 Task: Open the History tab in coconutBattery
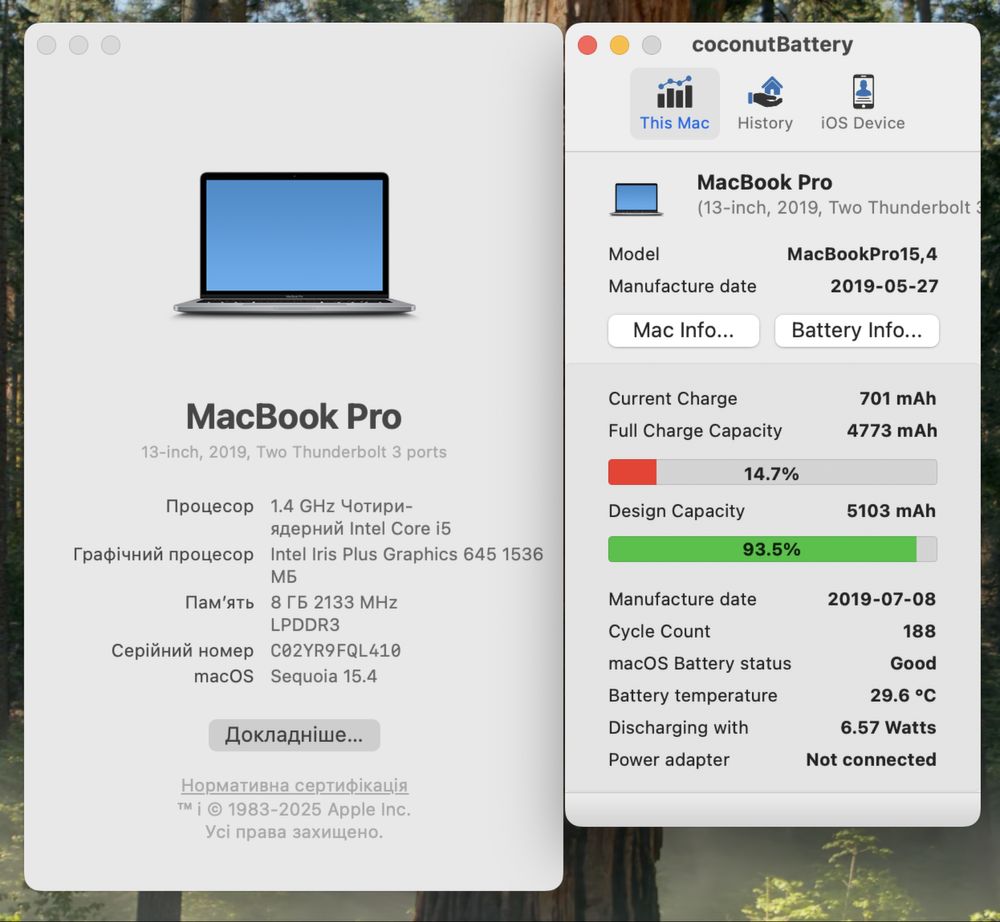[x=765, y=104]
